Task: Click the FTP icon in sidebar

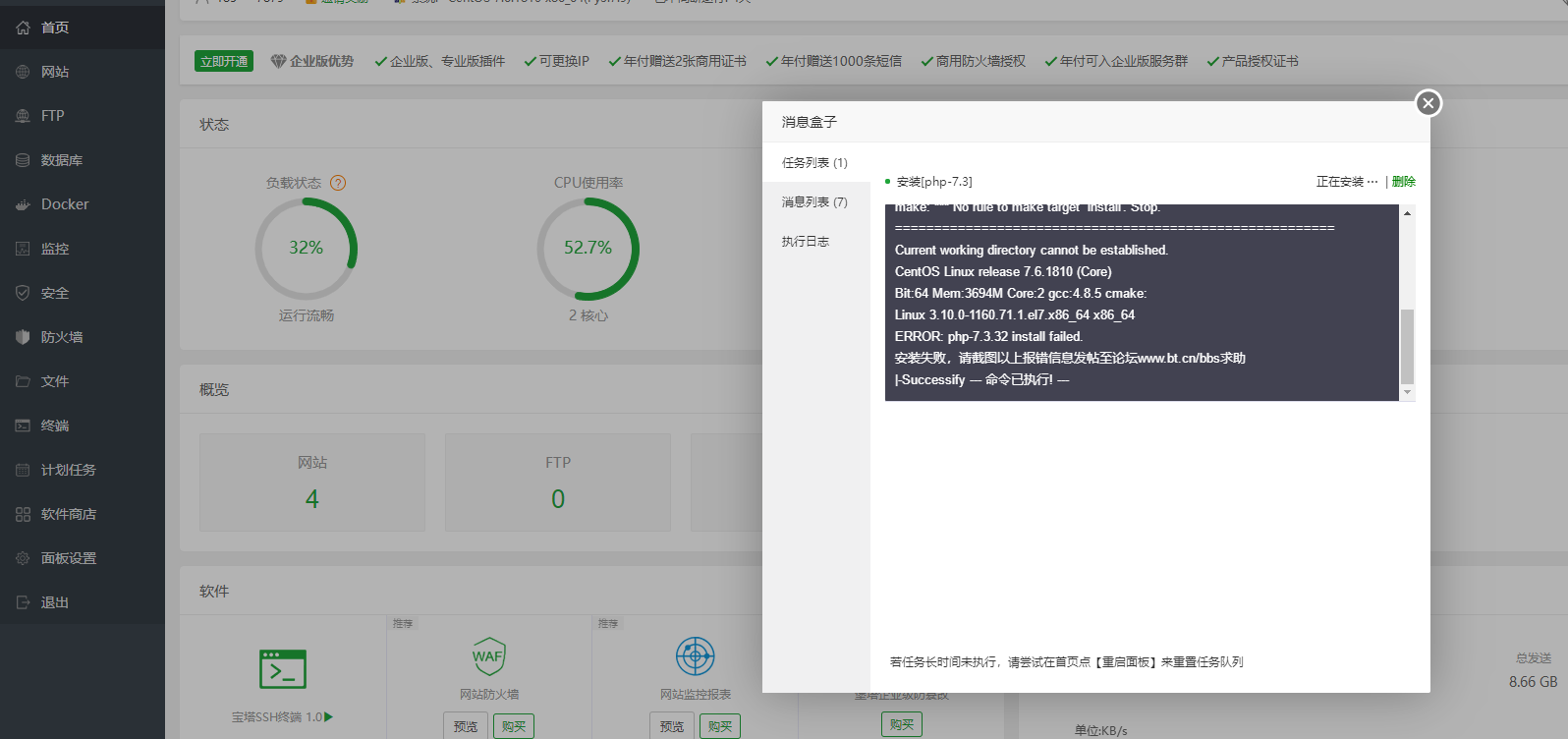Action: (24, 116)
